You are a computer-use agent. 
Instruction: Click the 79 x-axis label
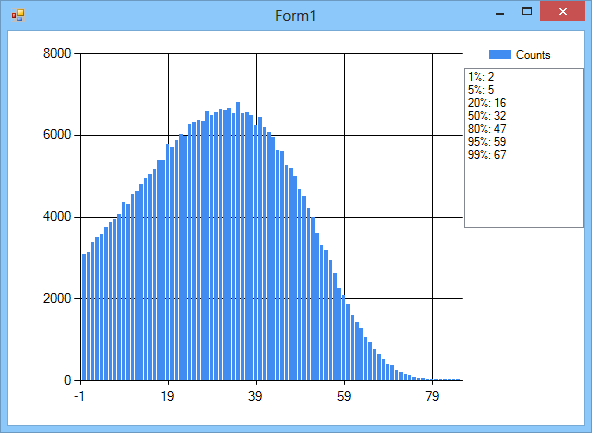click(432, 396)
